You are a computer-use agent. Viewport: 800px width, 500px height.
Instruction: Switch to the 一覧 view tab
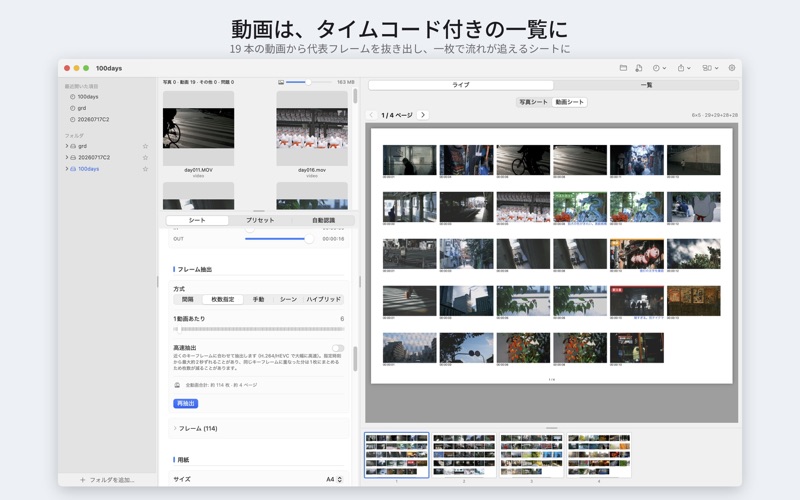click(x=646, y=85)
